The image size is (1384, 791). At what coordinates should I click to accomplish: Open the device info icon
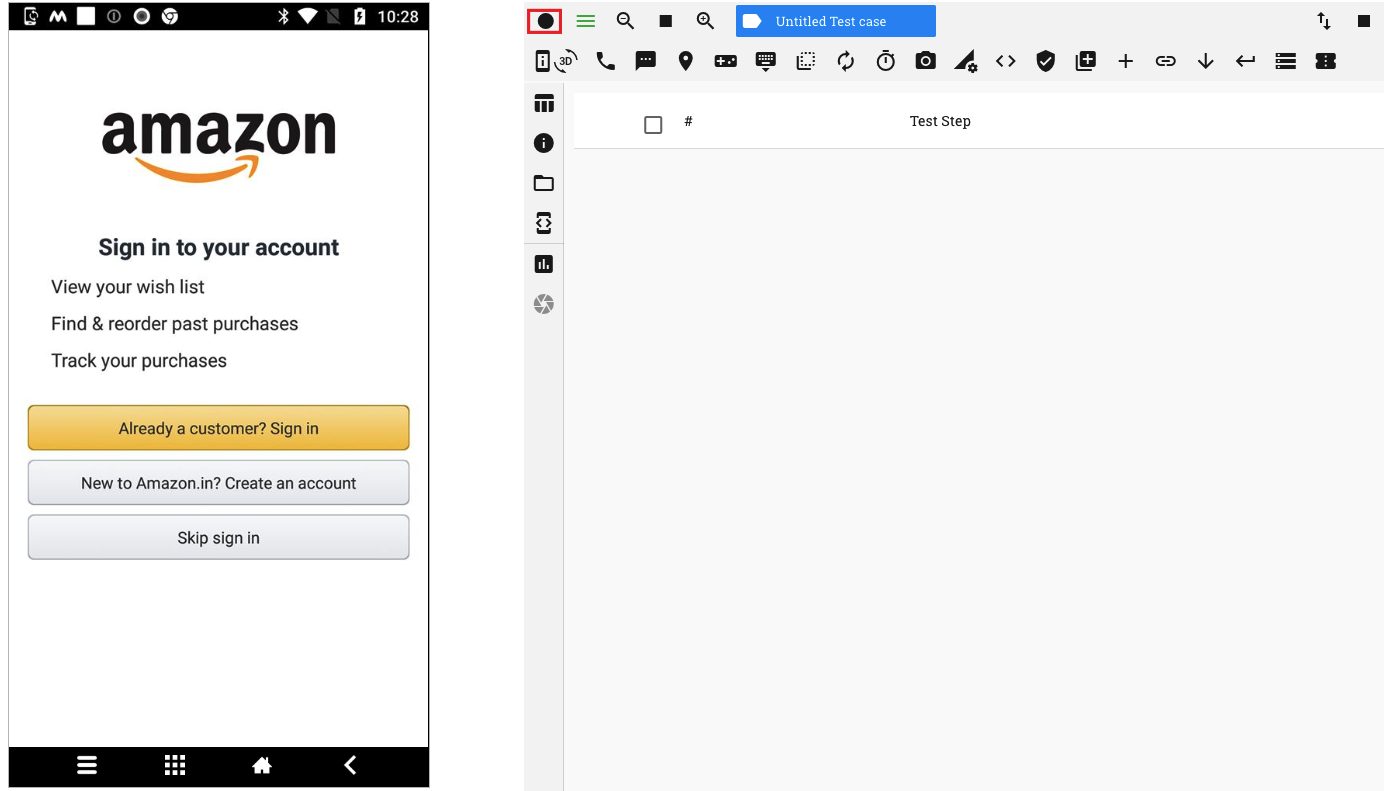(542, 61)
